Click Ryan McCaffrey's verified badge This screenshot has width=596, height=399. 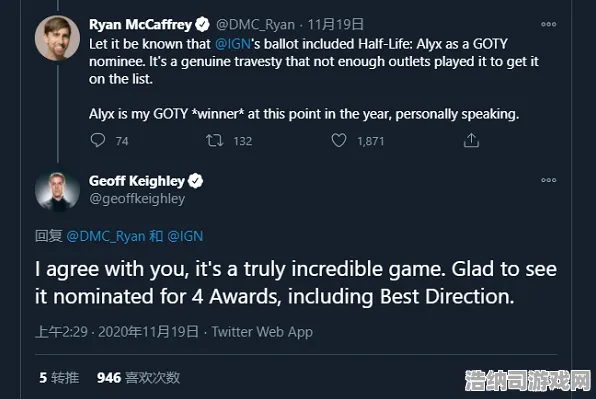[202, 25]
